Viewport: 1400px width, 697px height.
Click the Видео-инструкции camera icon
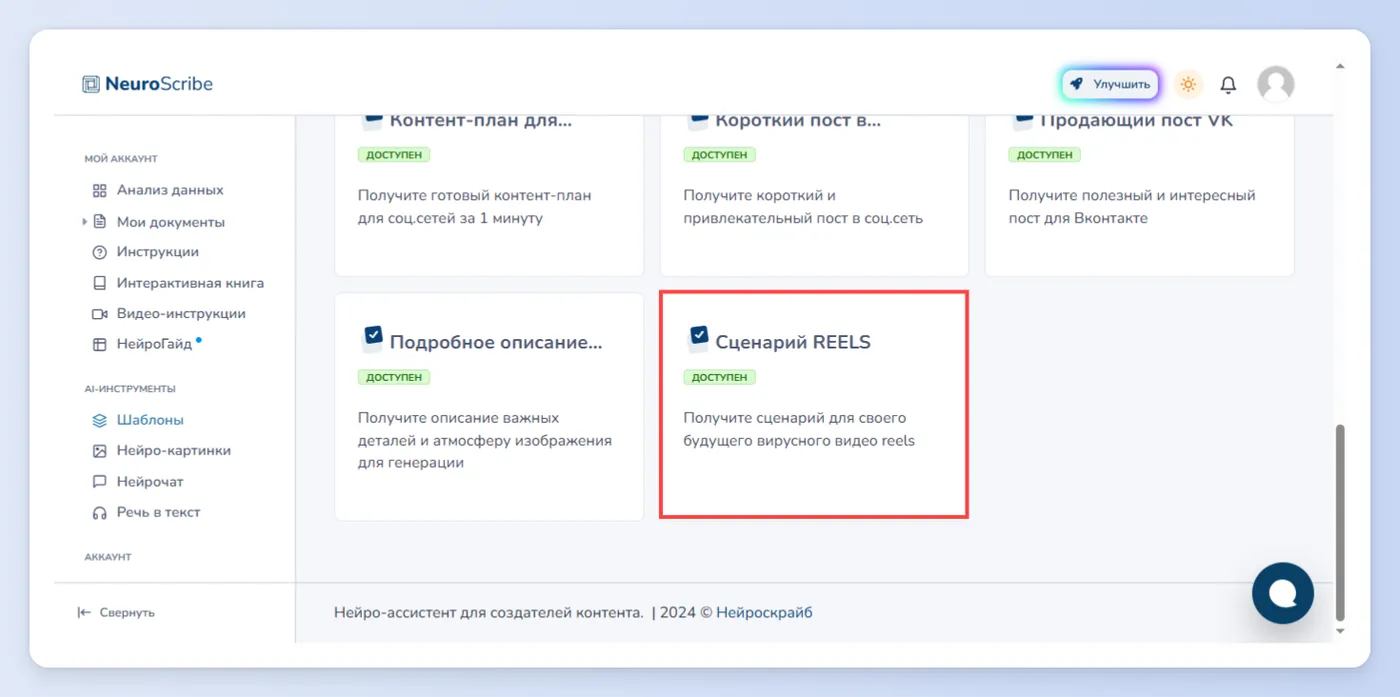tap(99, 314)
